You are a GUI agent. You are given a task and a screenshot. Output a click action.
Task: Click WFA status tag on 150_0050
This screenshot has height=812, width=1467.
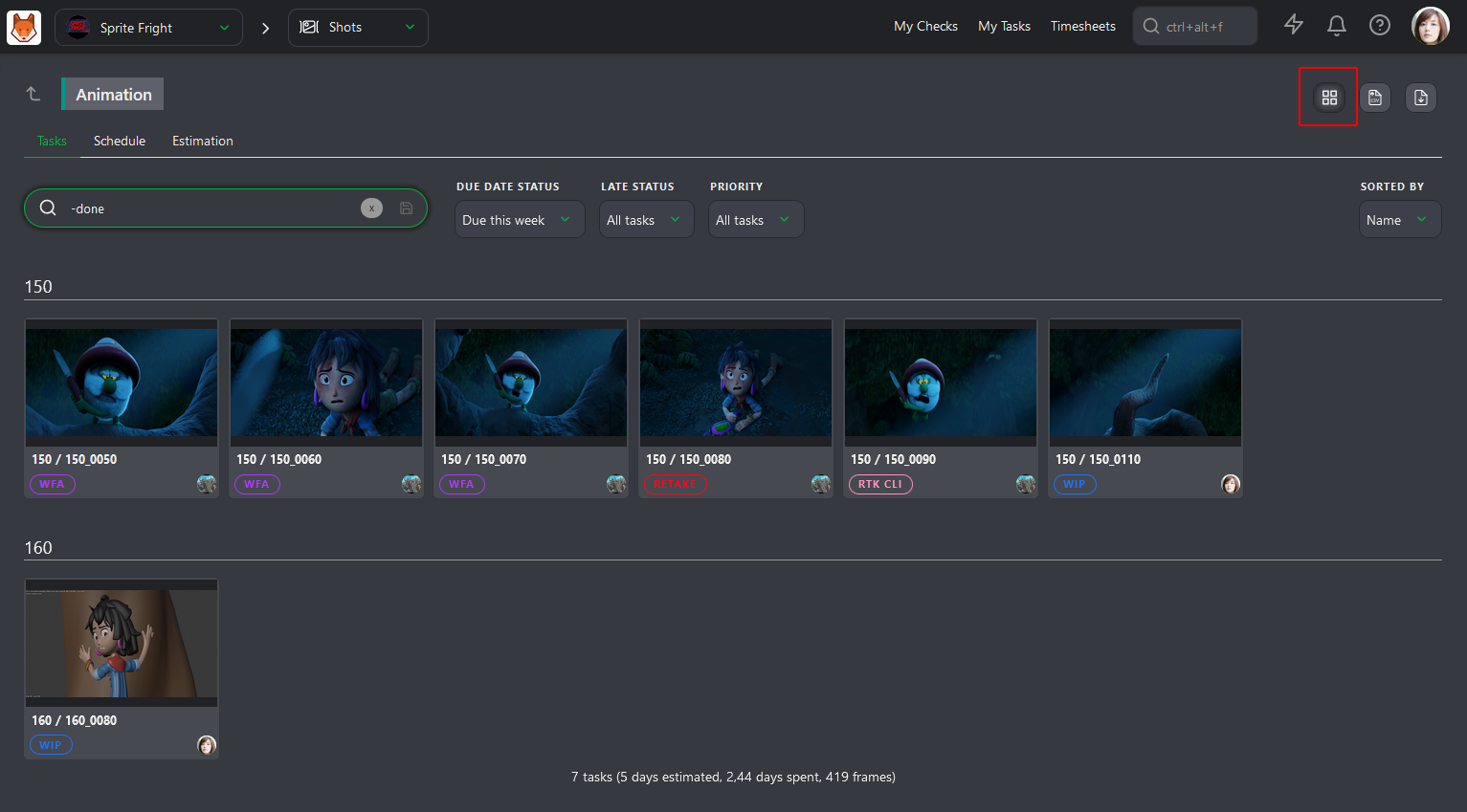(52, 484)
